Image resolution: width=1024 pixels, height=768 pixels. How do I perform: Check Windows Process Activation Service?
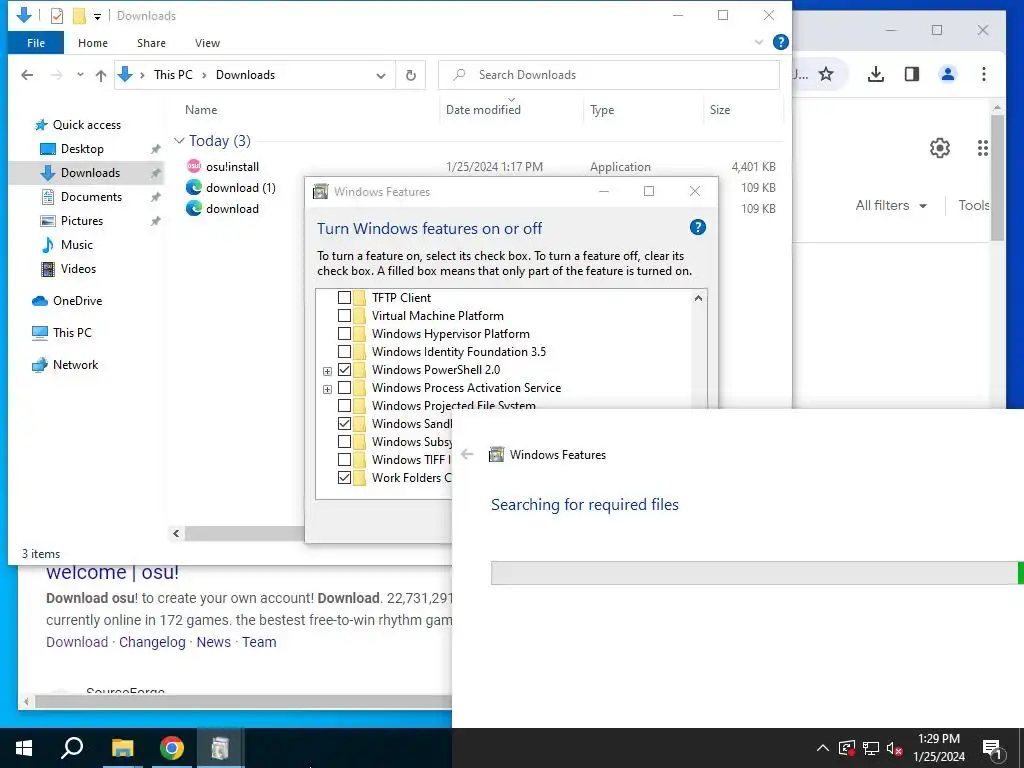point(344,388)
